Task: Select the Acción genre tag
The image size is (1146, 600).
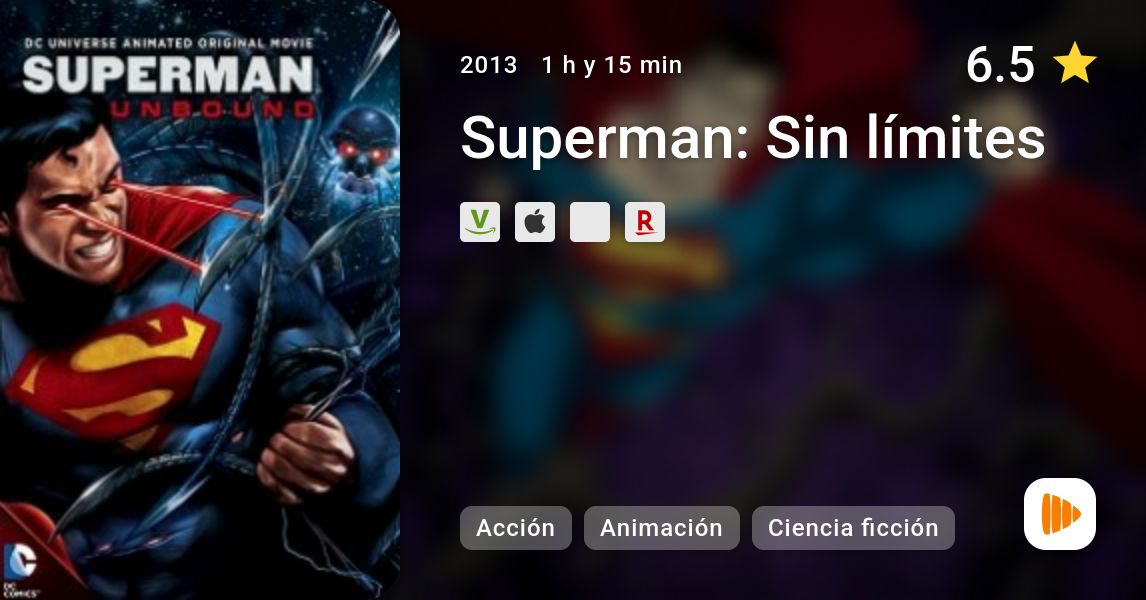Action: pyautogui.click(x=515, y=528)
